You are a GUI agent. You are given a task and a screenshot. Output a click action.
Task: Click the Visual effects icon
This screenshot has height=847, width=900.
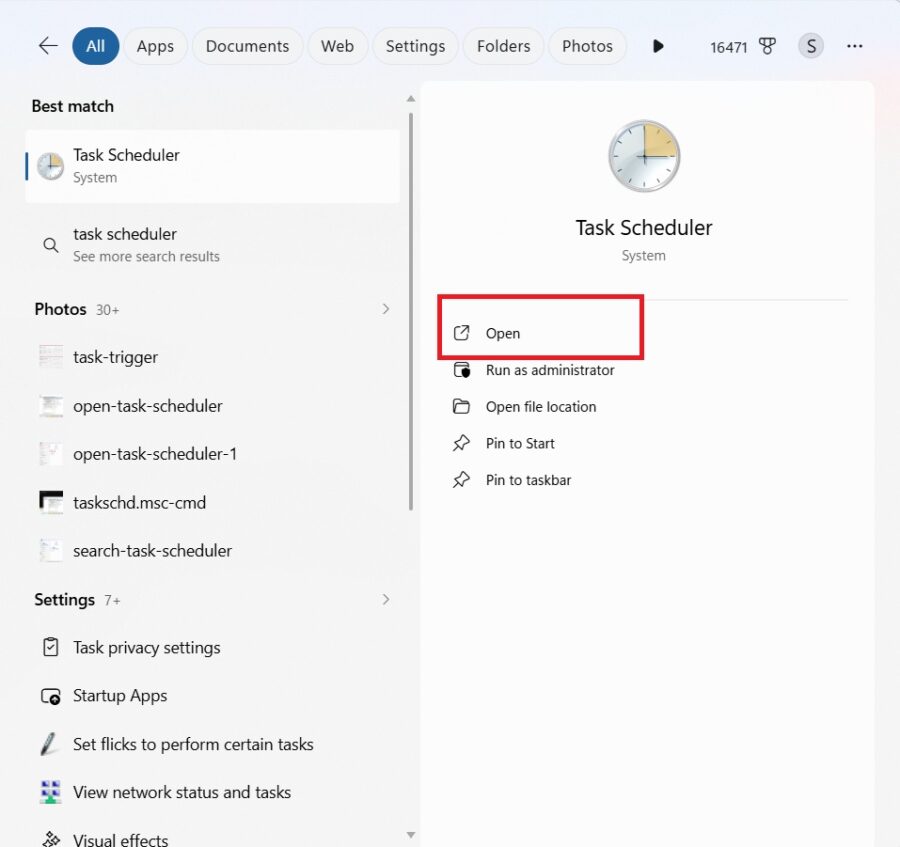click(x=51, y=840)
